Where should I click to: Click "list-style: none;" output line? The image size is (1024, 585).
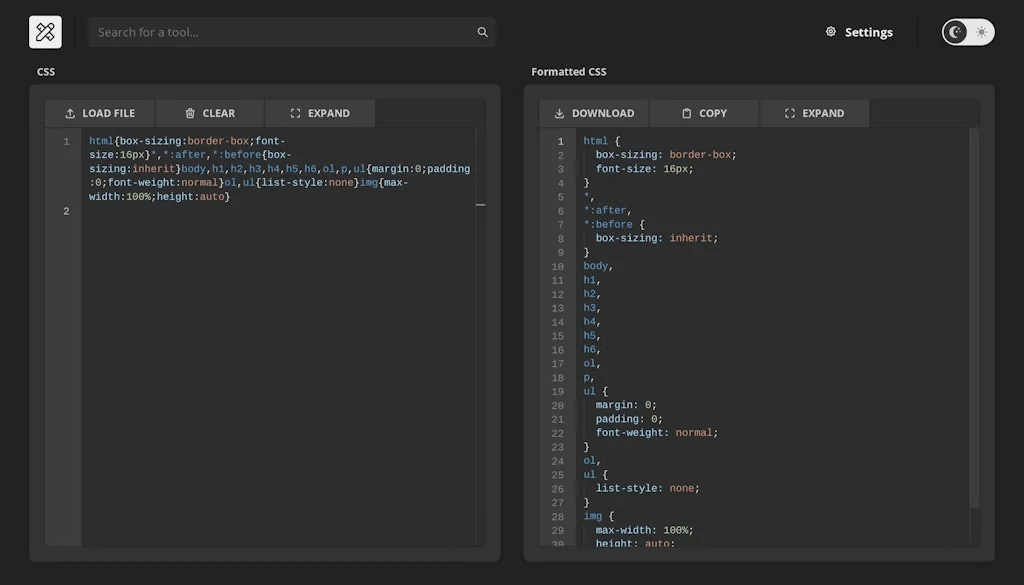coord(647,488)
